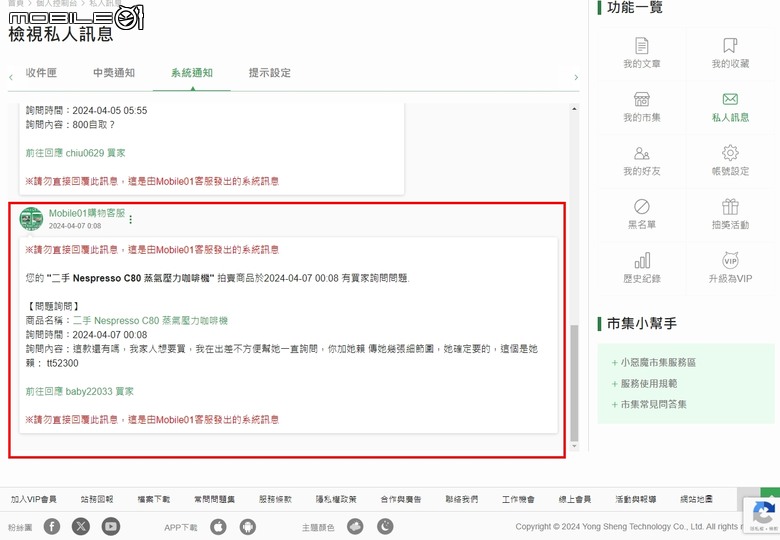Open the 聯絡我們 footer link
The height and width of the screenshot is (540, 780).
coord(462,499)
